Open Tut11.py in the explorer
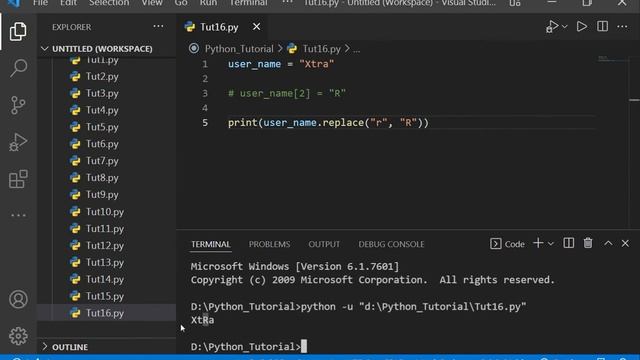 [104, 229]
